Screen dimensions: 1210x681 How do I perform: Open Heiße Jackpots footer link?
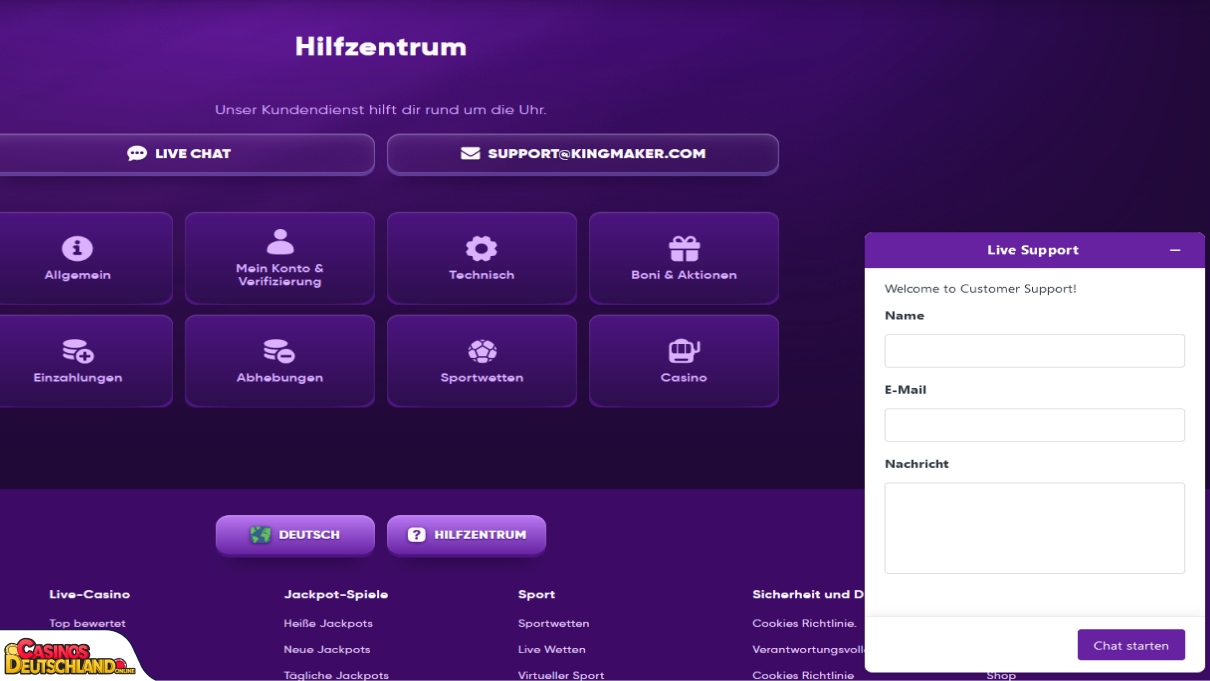(328, 623)
